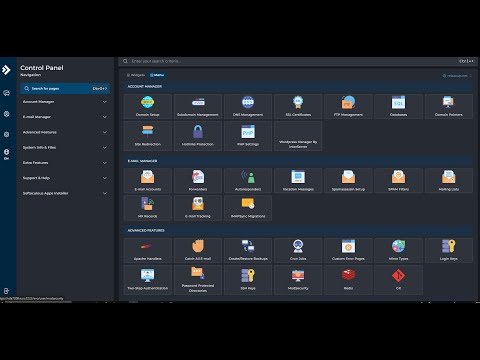Open PHP Settings
This screenshot has height=360, width=480.
click(x=248, y=136)
